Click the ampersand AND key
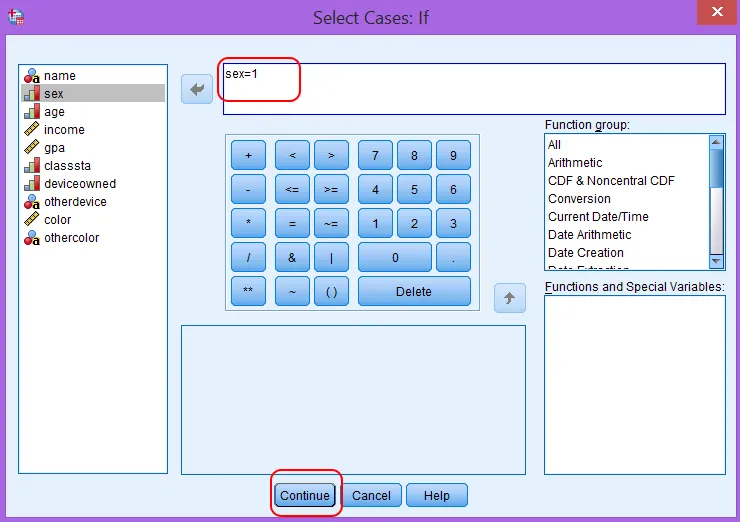Image resolution: width=740 pixels, height=522 pixels. 292,257
